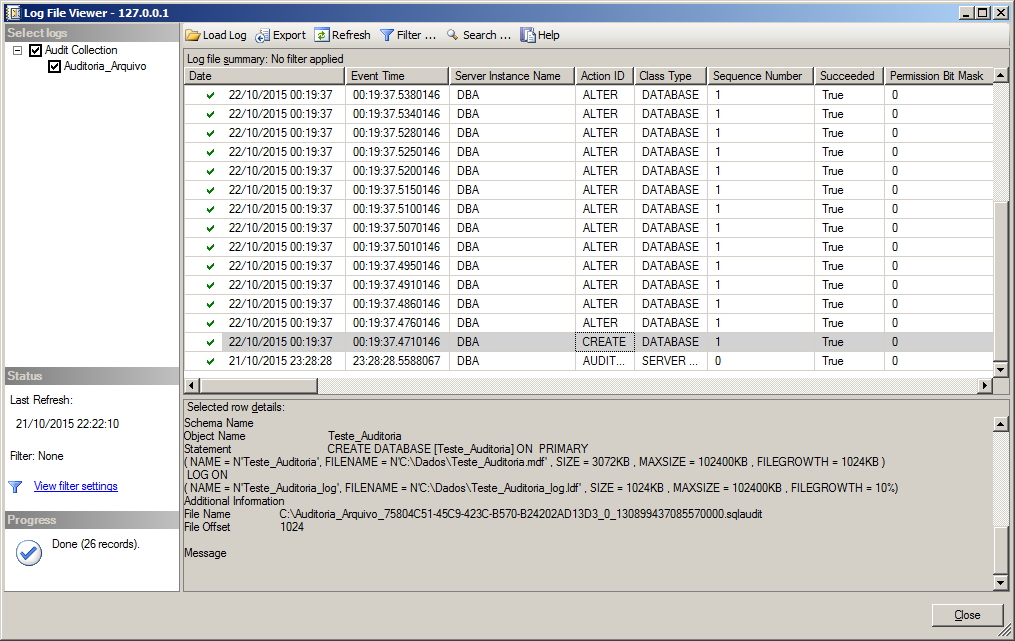Click log grid scroll up arrow
Image resolution: width=1015 pixels, height=641 pixels.
click(x=1001, y=75)
